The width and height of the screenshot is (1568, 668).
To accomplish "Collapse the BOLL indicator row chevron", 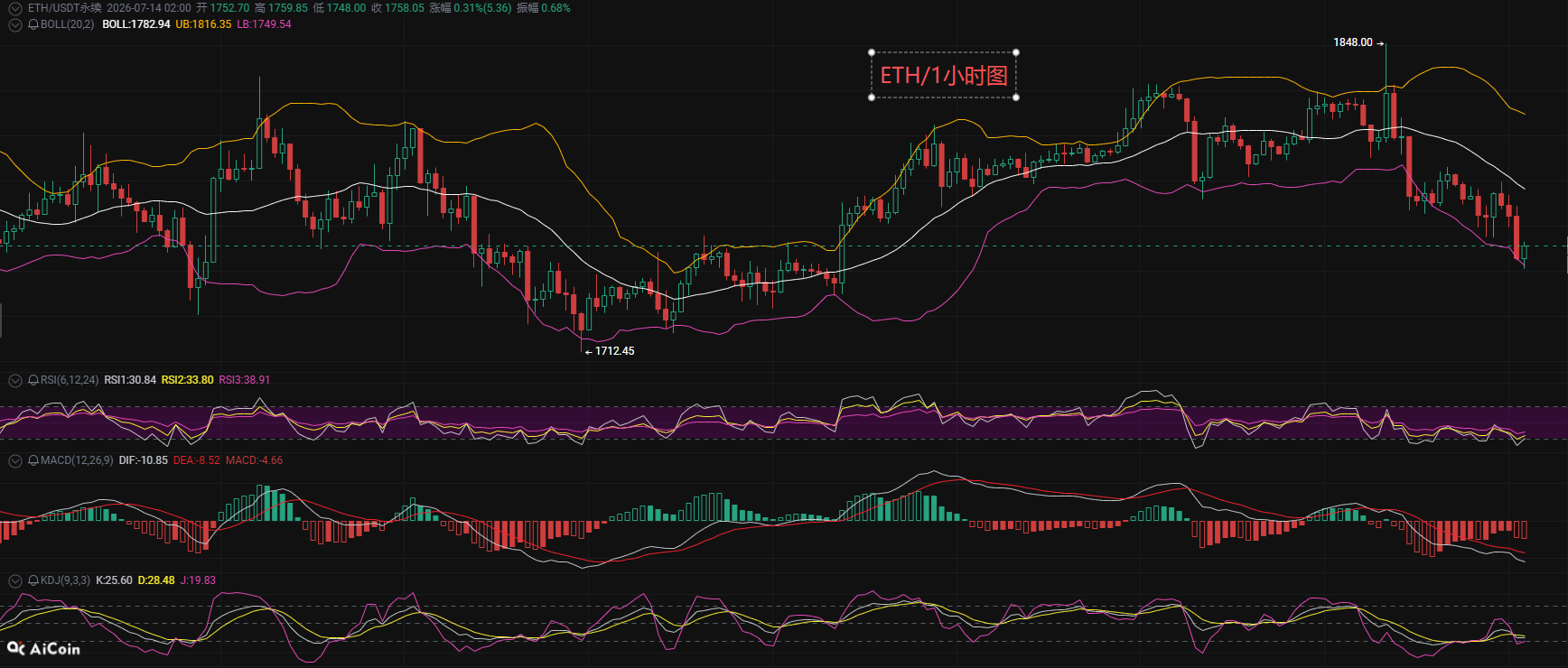I will click(14, 24).
